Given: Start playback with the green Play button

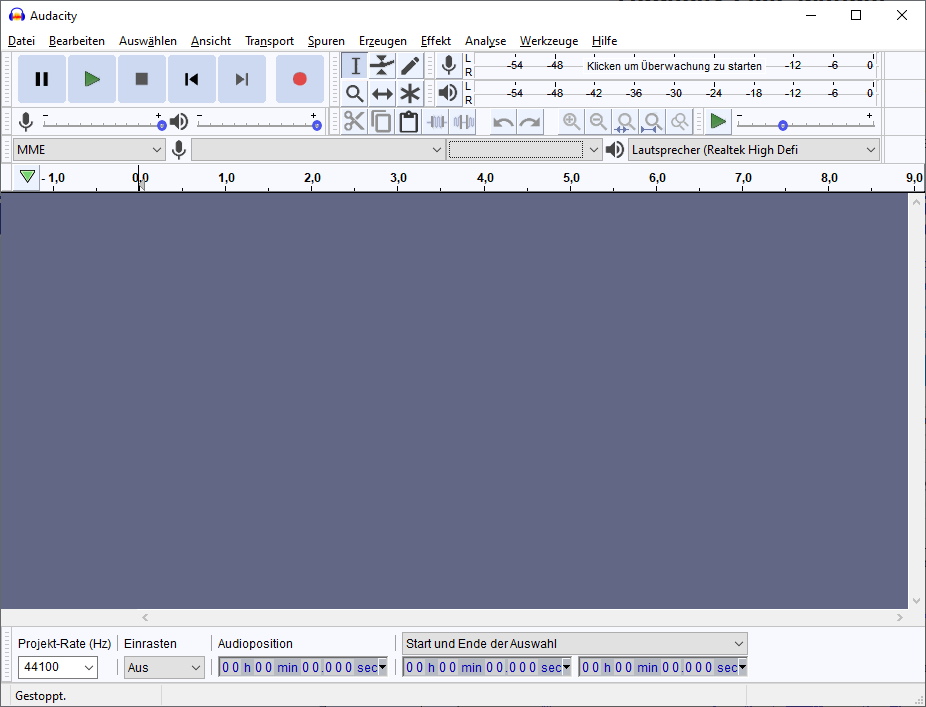Looking at the screenshot, I should click(92, 79).
